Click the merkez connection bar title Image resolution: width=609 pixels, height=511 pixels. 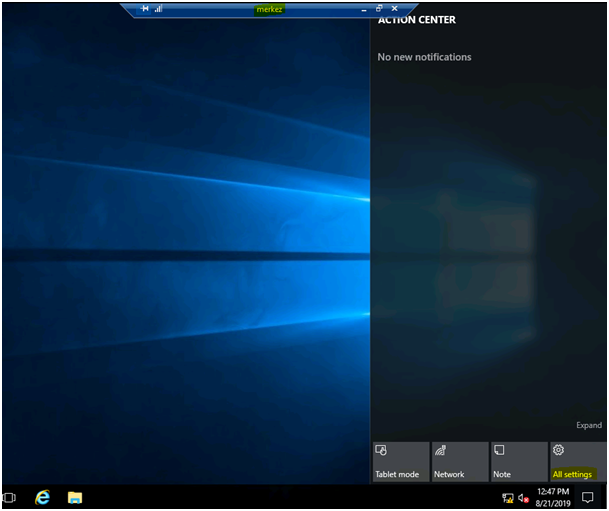coord(269,9)
